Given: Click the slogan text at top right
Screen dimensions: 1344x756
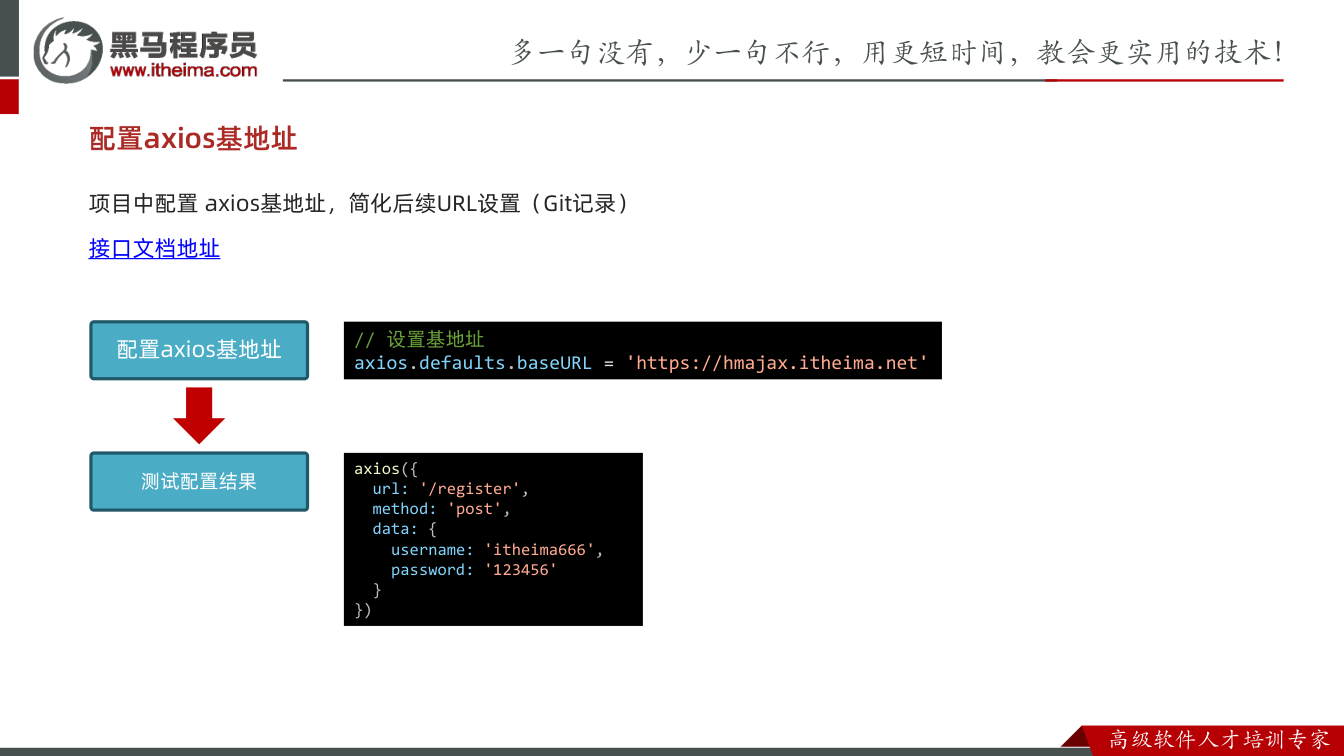Looking at the screenshot, I should pos(897,52).
